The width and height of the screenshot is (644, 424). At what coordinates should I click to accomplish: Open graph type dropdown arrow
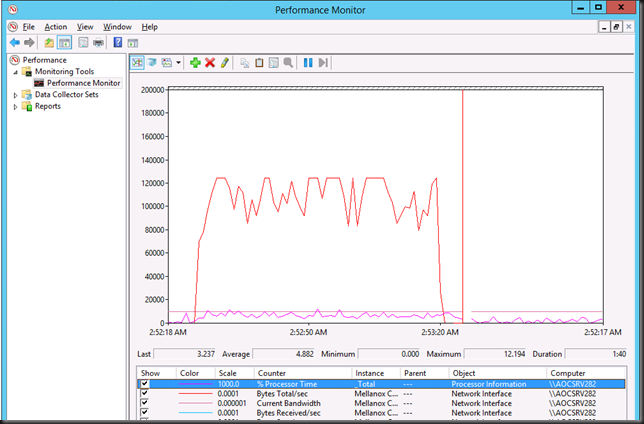tap(178, 63)
